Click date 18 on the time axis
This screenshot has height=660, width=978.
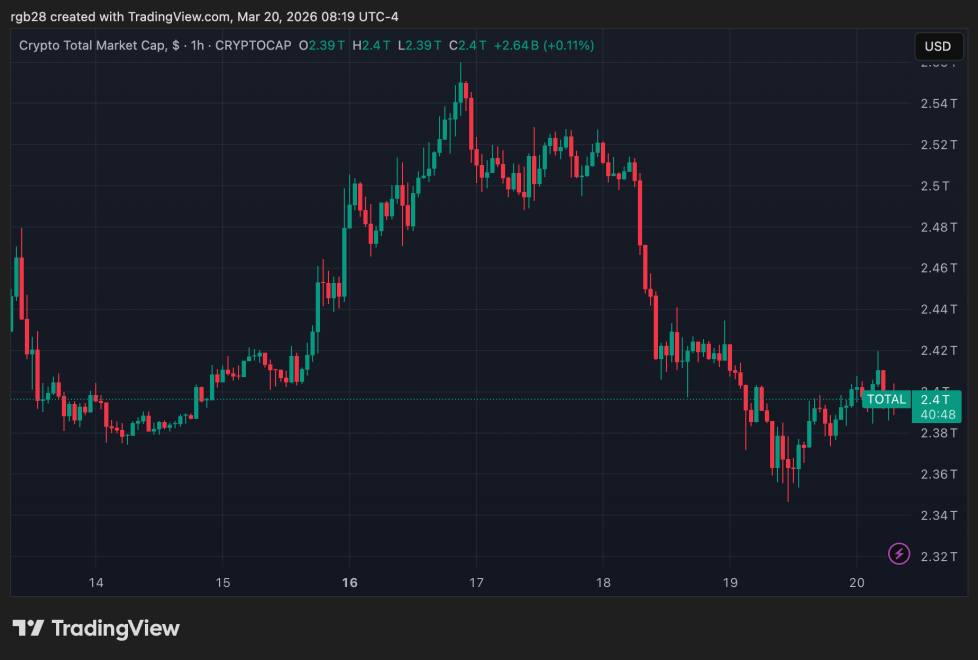603,582
